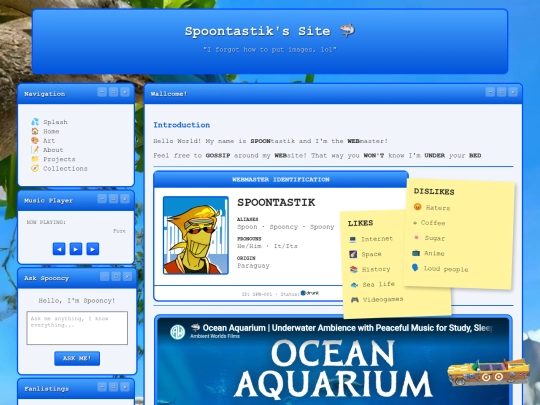Click the WEBMASTER IDENTIFICATION card header
540x405 pixels.
point(281,179)
